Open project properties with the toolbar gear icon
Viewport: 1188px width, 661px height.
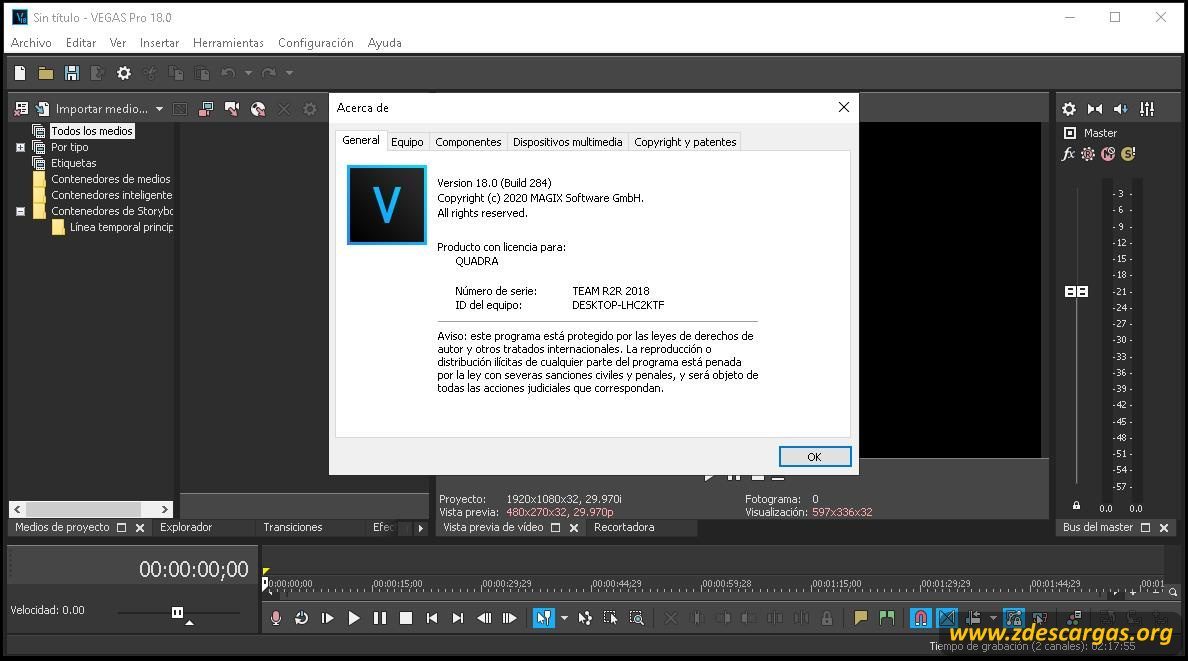click(123, 73)
